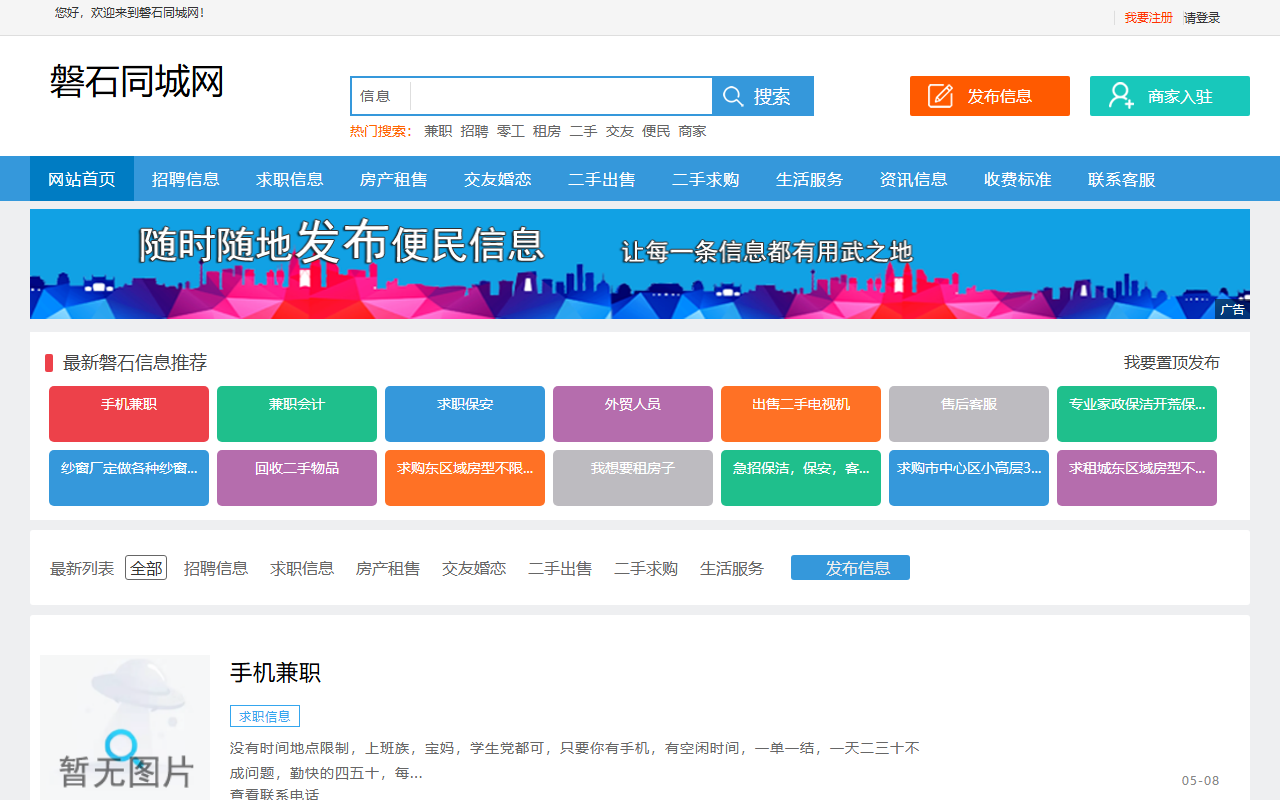Open 二手求购 in navigation bar
The width and height of the screenshot is (1280, 800).
click(x=706, y=179)
